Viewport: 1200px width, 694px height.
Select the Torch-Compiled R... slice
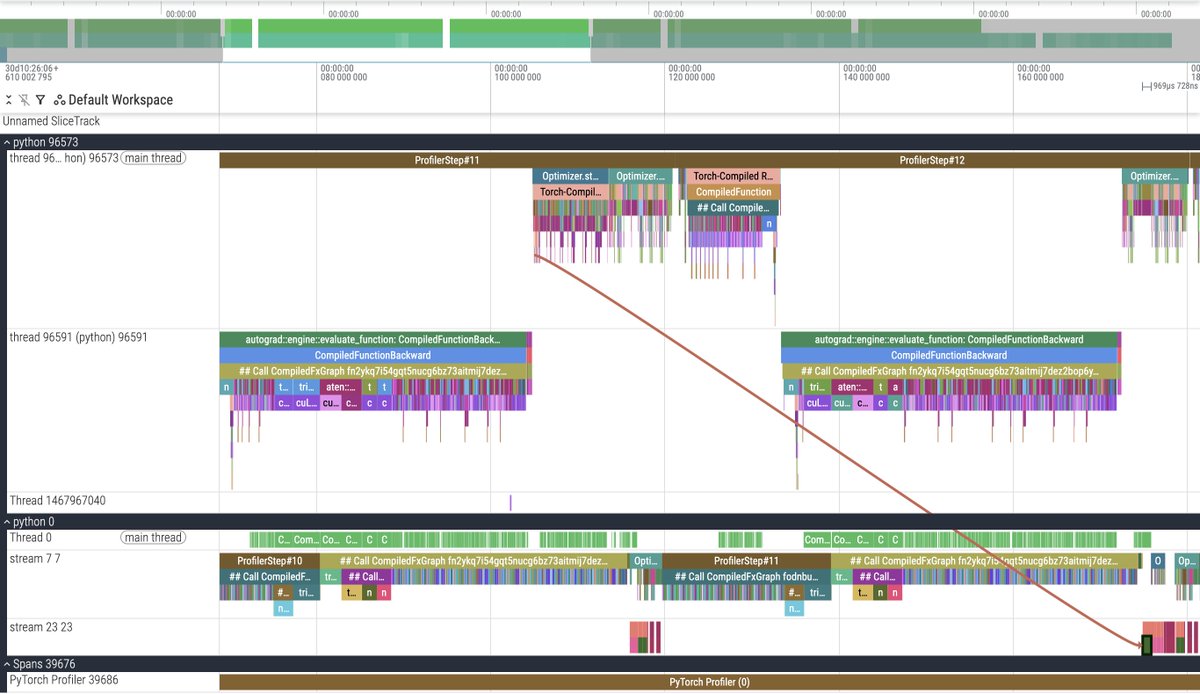(733, 176)
